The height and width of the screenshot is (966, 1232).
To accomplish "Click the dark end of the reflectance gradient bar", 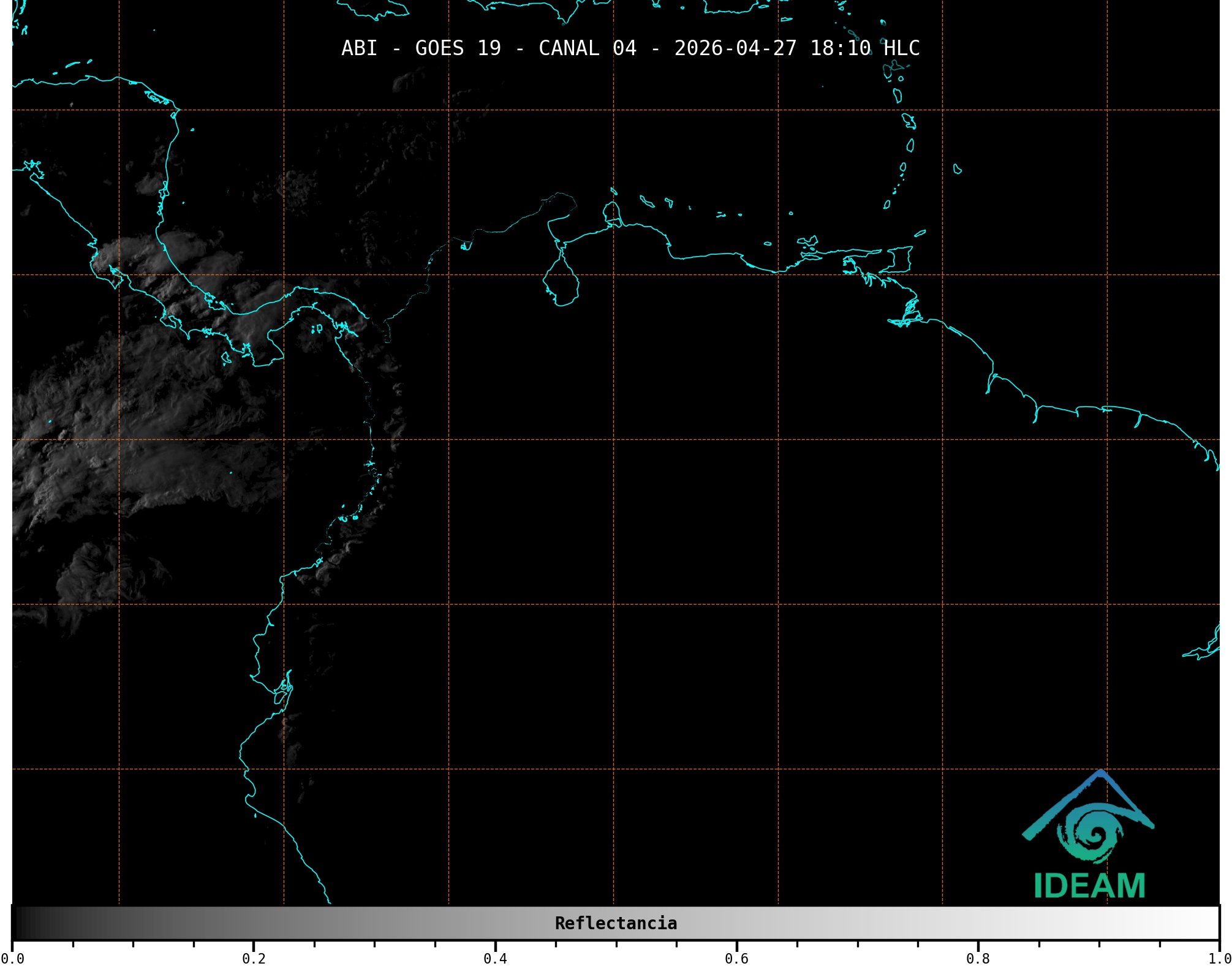I will (25, 923).
